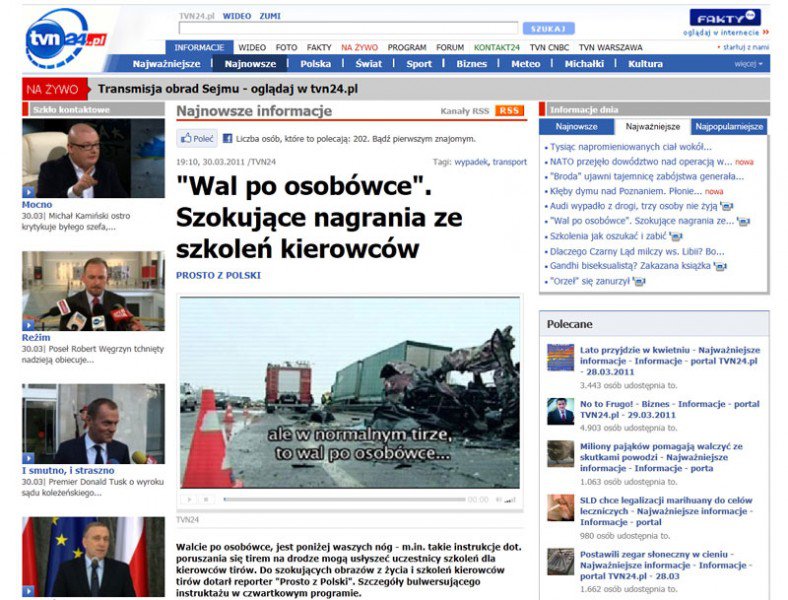
Task: Click the Poleć like button
Action: [x=197, y=138]
